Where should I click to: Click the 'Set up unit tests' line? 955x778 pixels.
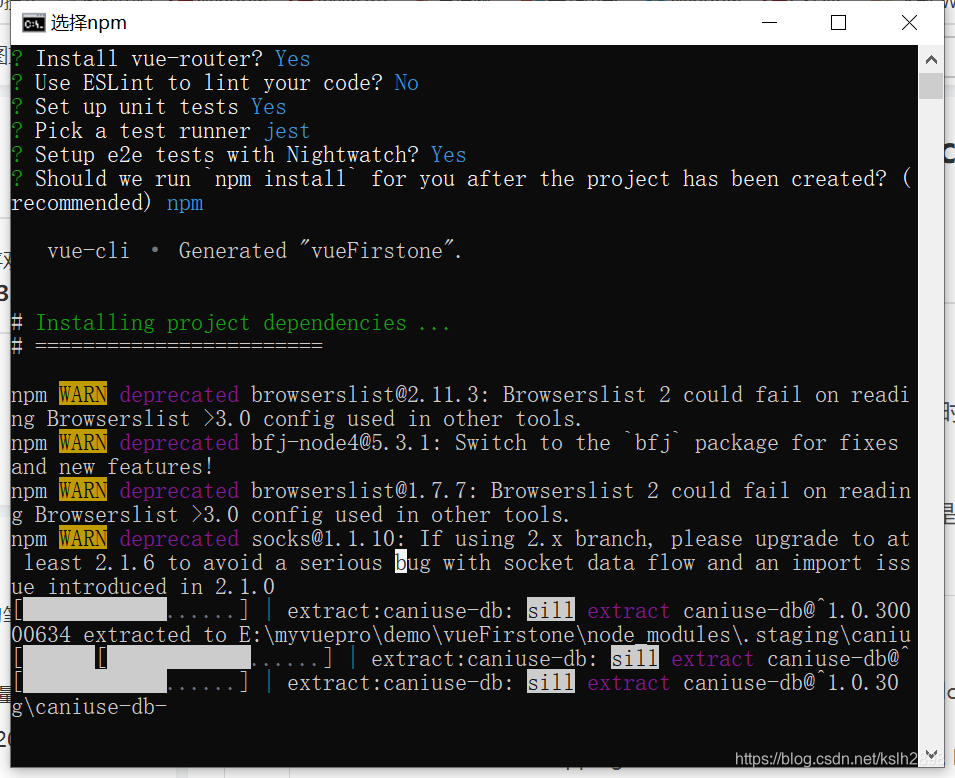tap(149, 107)
